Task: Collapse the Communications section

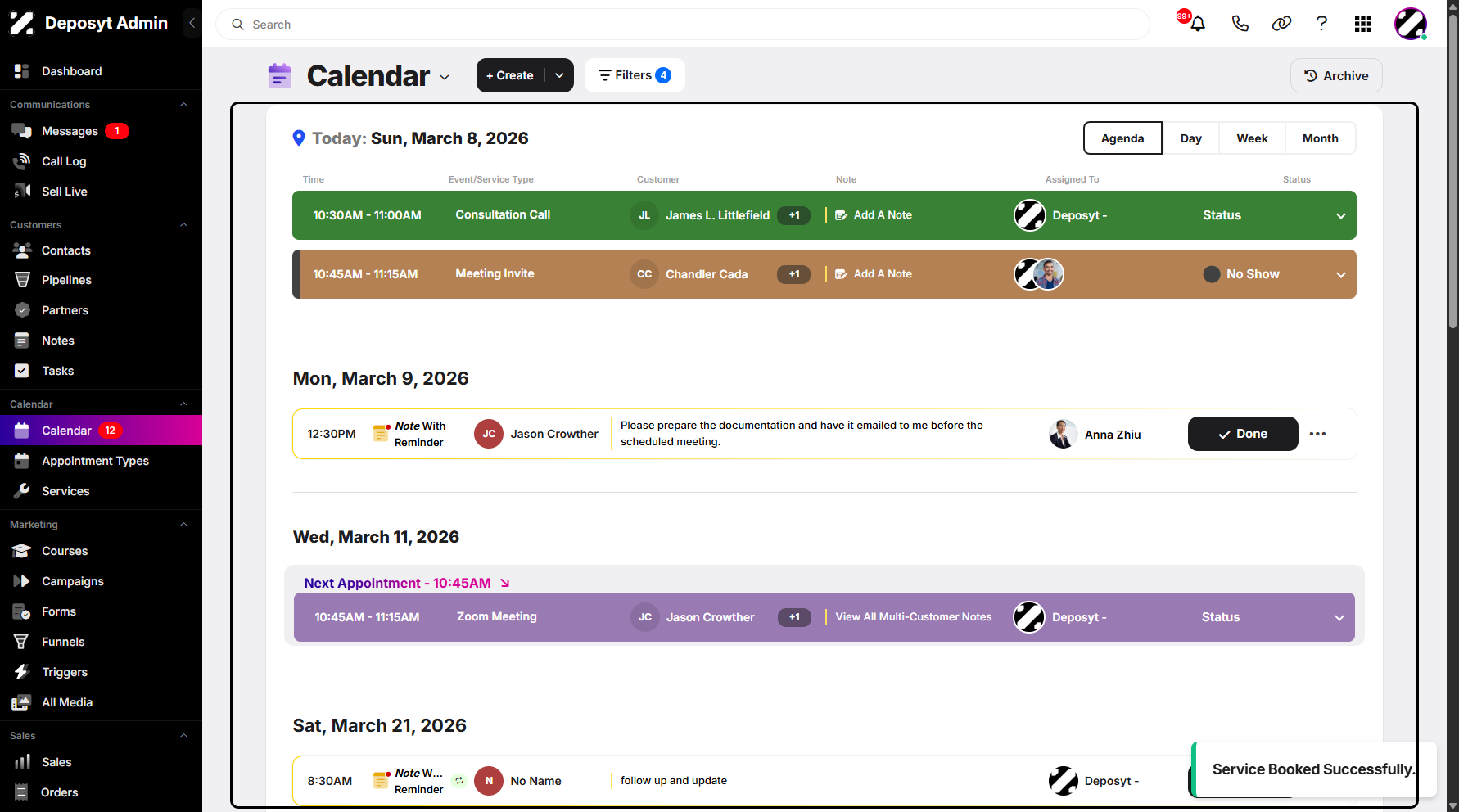Action: 183,105
